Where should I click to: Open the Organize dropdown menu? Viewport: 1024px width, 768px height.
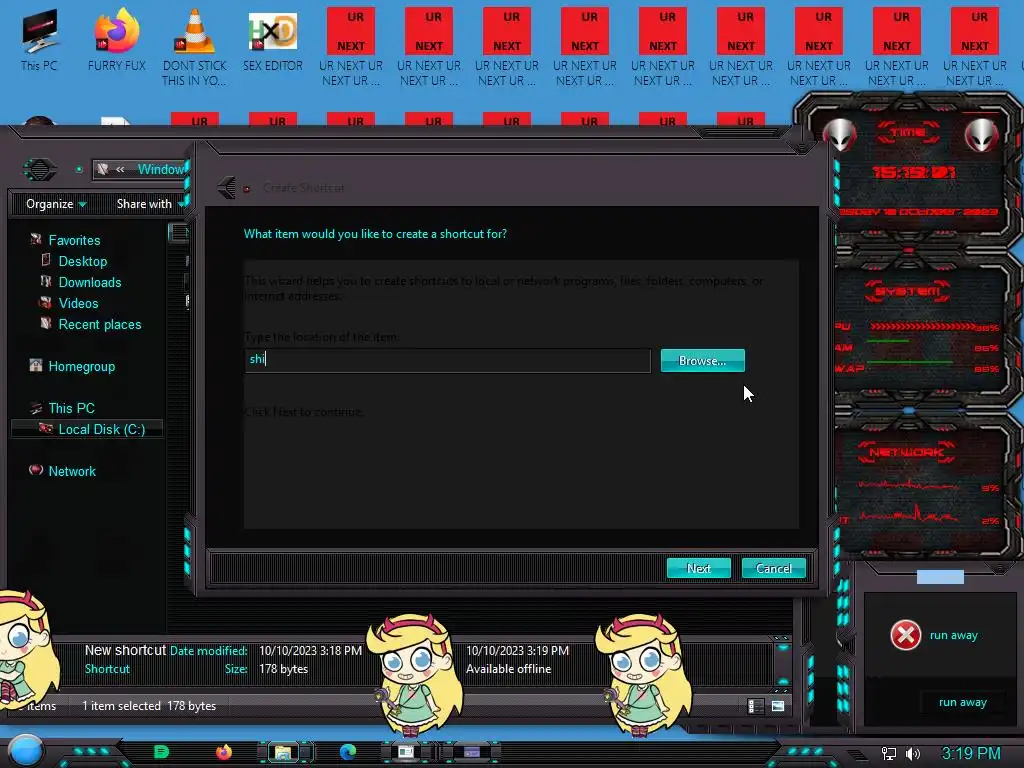(56, 204)
